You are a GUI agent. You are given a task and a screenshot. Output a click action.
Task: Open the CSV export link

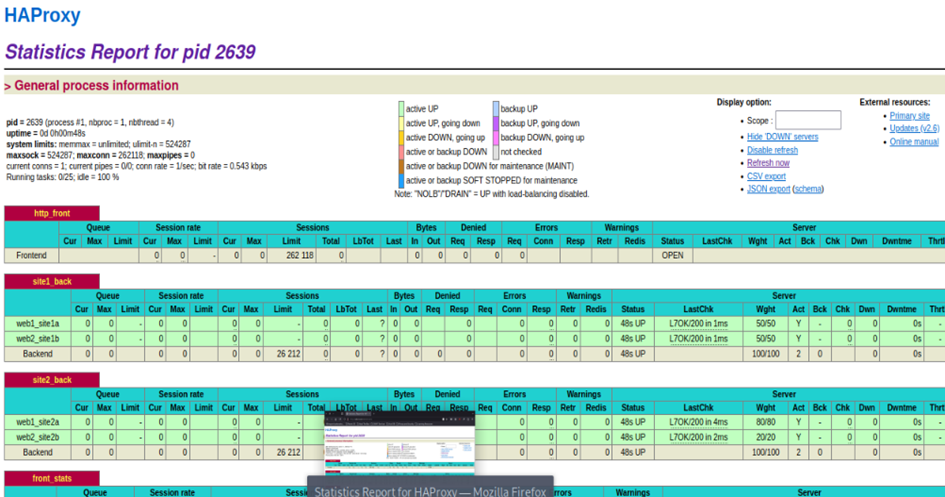[766, 176]
